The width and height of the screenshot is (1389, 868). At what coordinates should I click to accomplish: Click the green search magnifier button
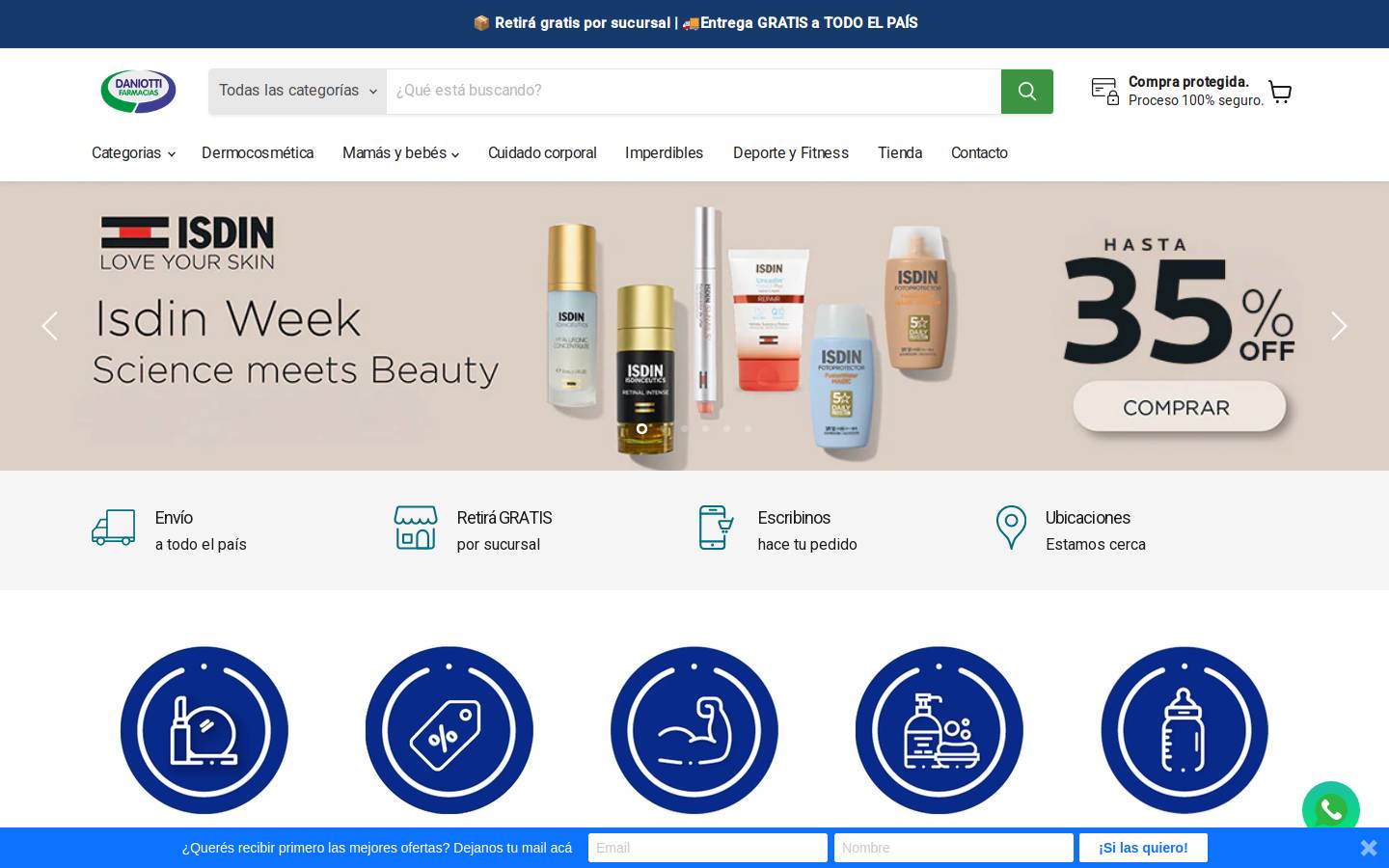1026,91
